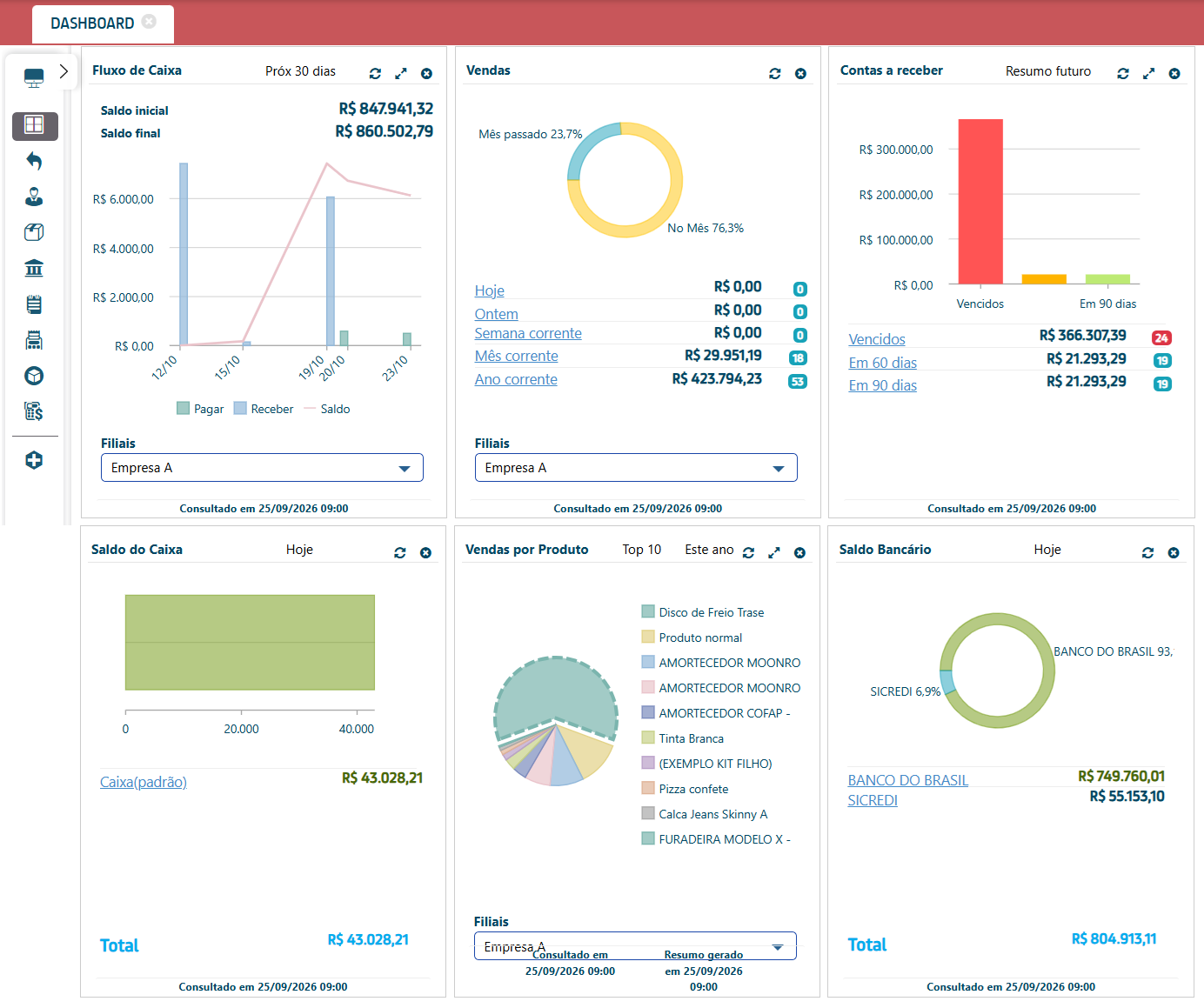The height and width of the screenshot is (1008, 1204).
Task: Open the Mês corrente sales link
Action: click(517, 356)
